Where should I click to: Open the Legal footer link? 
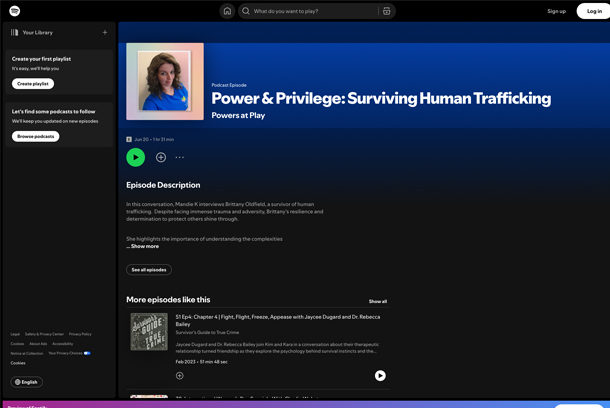click(15, 334)
